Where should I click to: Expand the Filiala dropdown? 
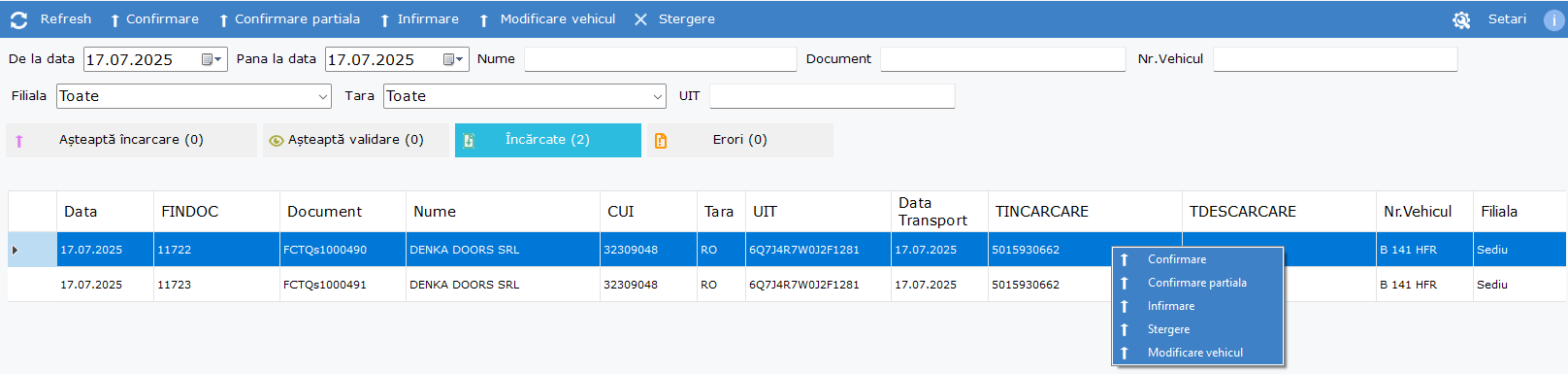(x=323, y=96)
